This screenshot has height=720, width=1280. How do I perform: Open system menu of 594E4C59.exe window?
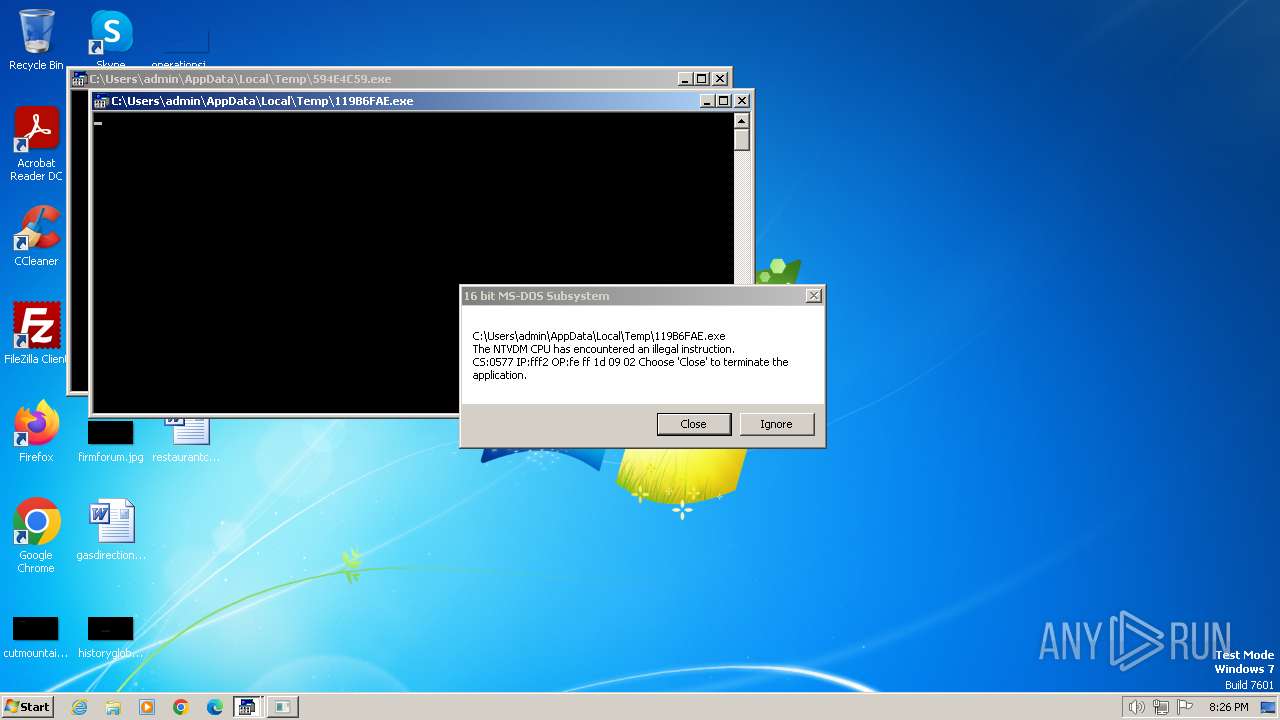point(80,79)
